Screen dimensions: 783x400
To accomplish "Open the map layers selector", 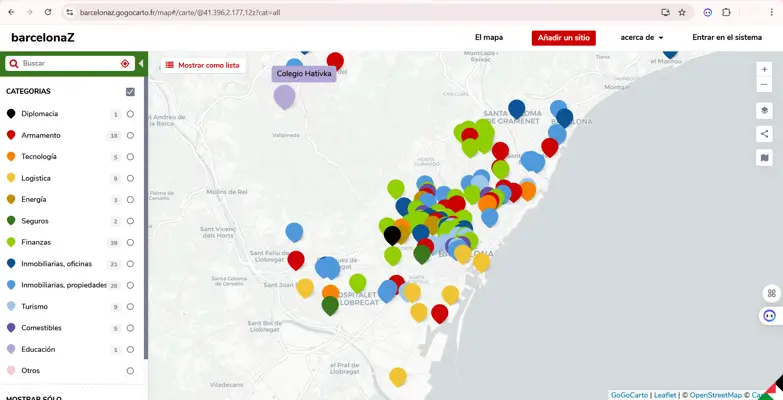I will click(764, 110).
